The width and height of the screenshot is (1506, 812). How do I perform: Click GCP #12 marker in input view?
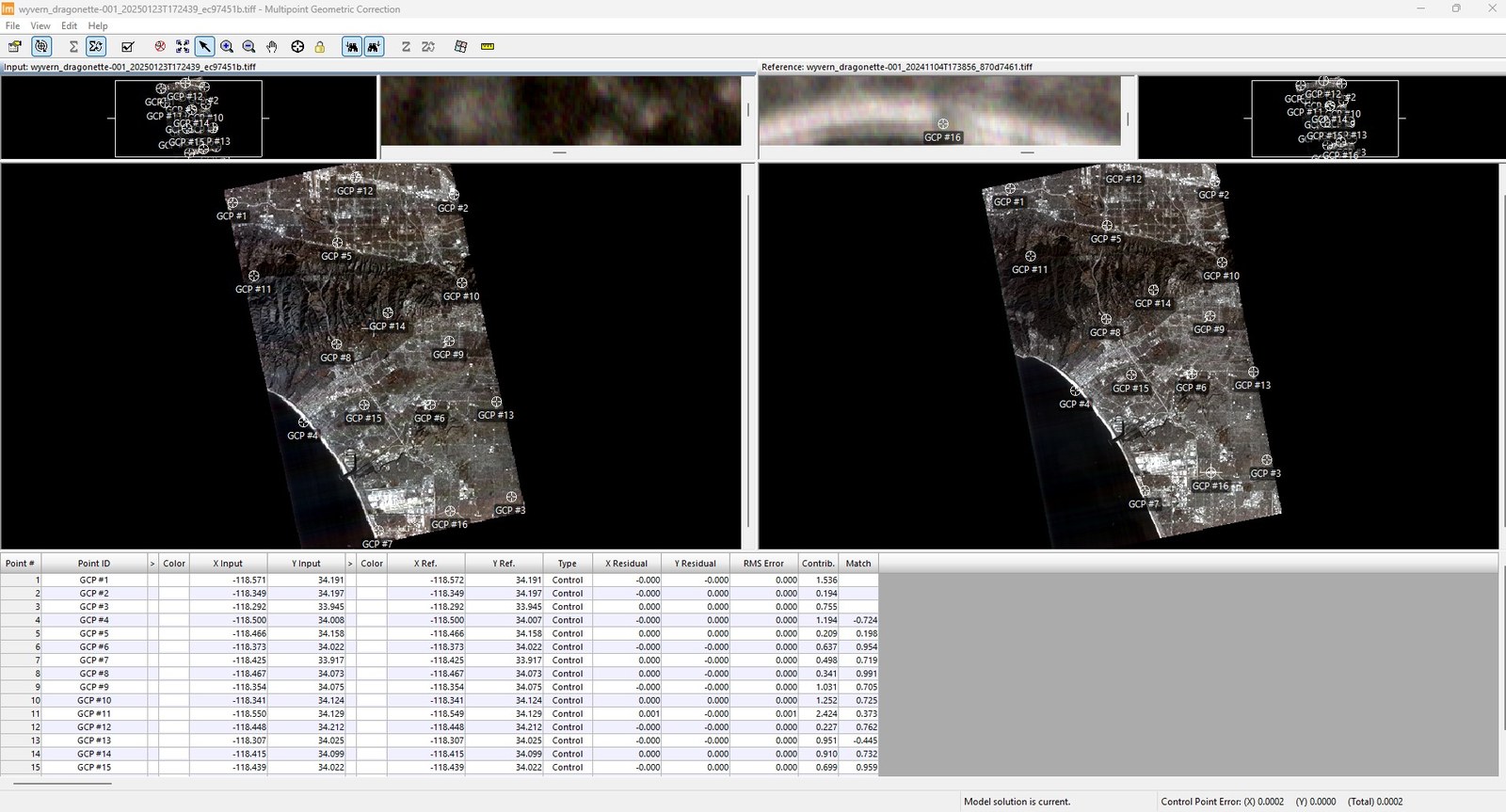(356, 177)
